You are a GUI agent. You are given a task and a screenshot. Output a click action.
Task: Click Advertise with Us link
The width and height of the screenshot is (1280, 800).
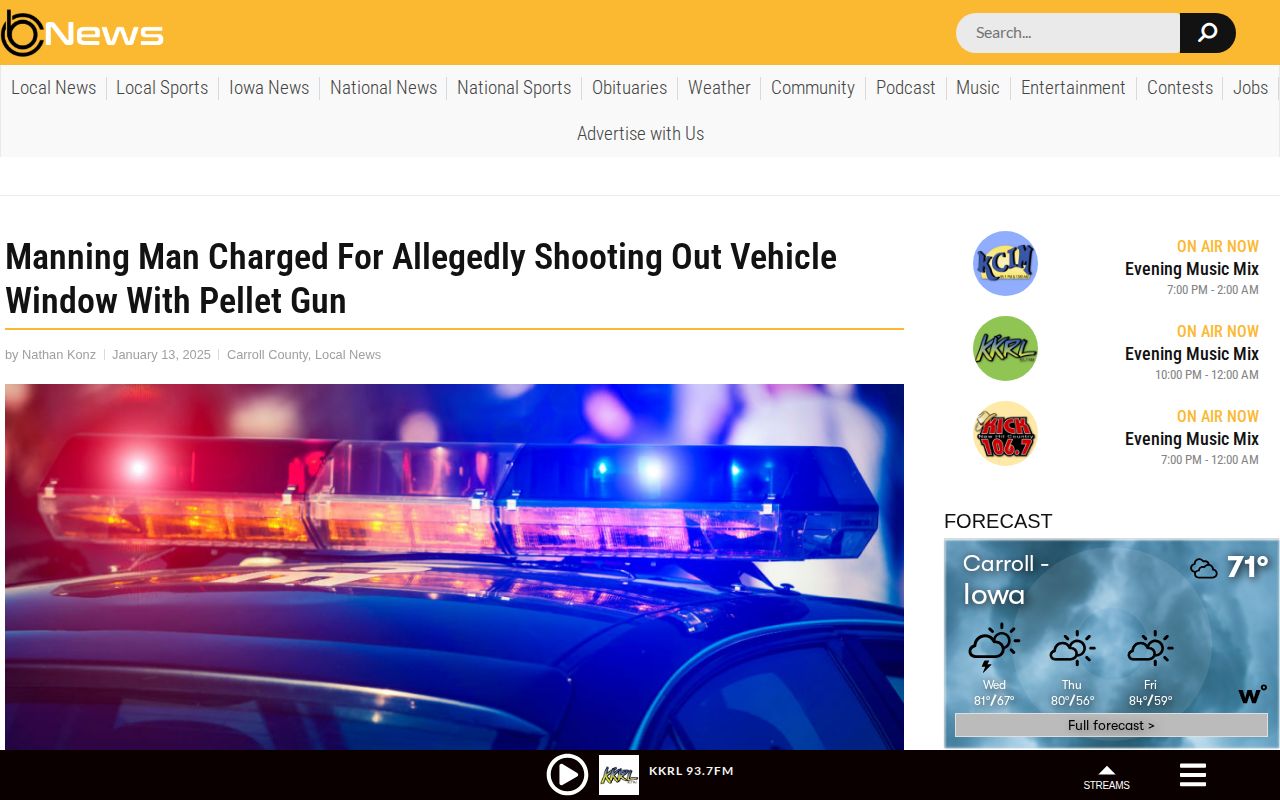click(x=640, y=134)
